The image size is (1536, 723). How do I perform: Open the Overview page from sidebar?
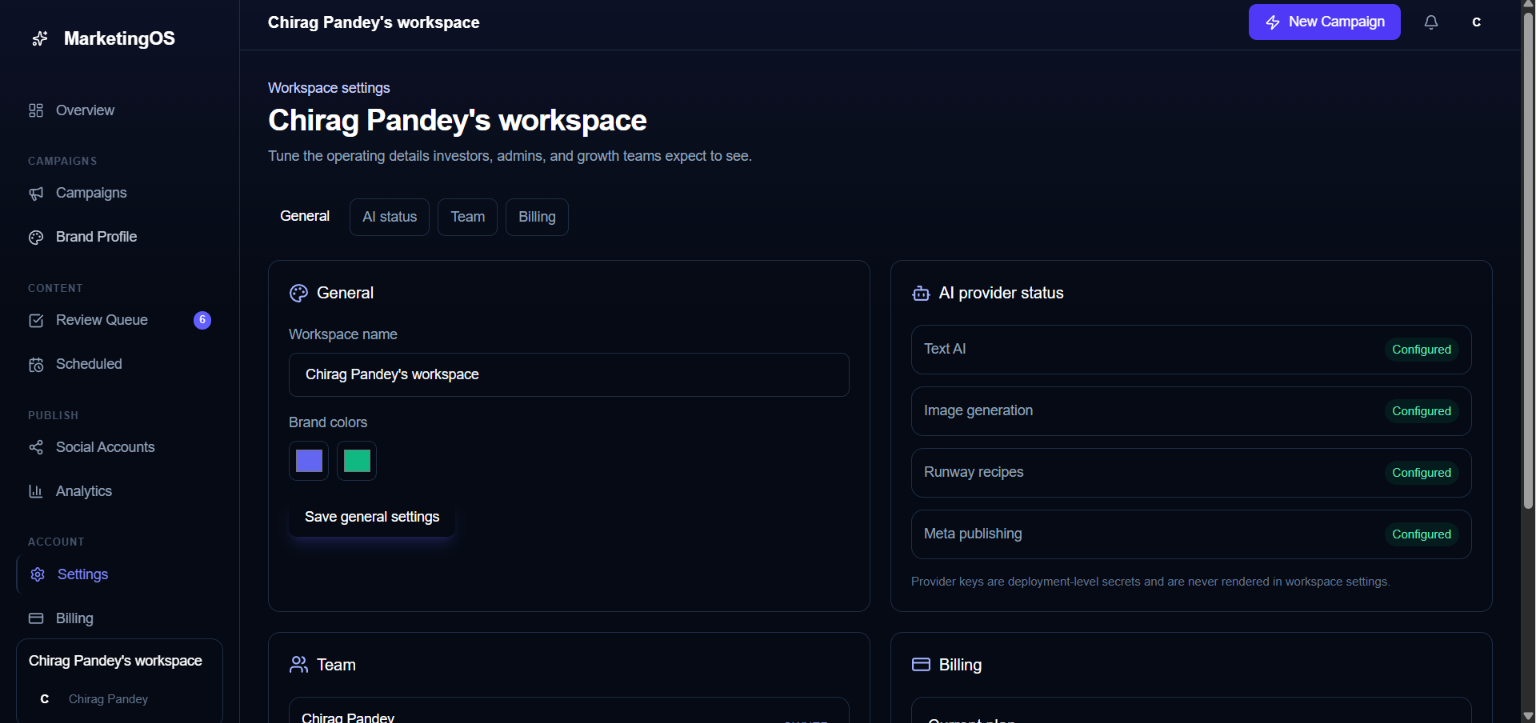point(119,110)
